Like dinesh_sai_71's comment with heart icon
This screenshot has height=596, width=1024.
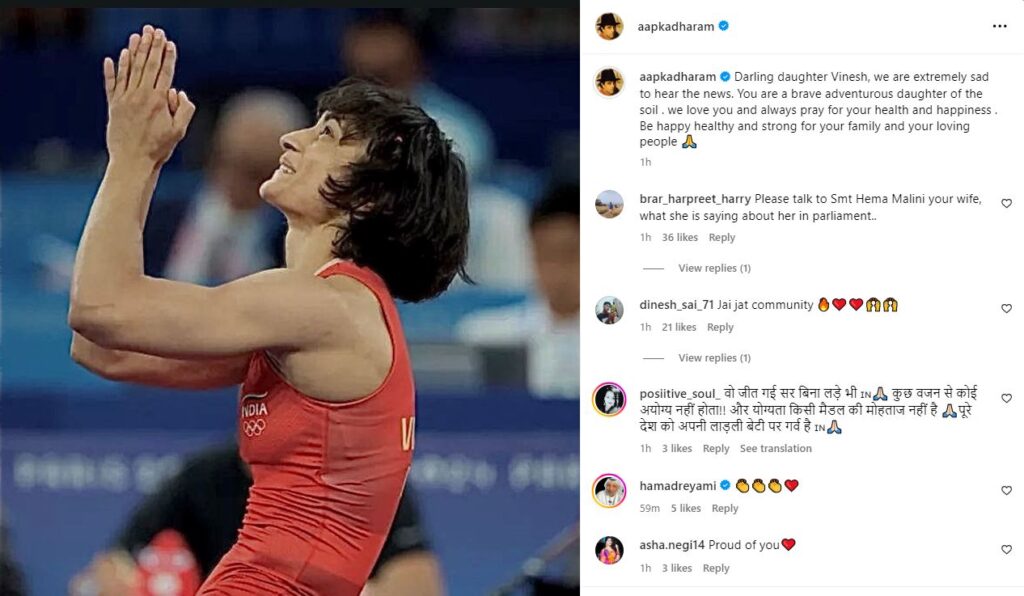[x=1006, y=308]
